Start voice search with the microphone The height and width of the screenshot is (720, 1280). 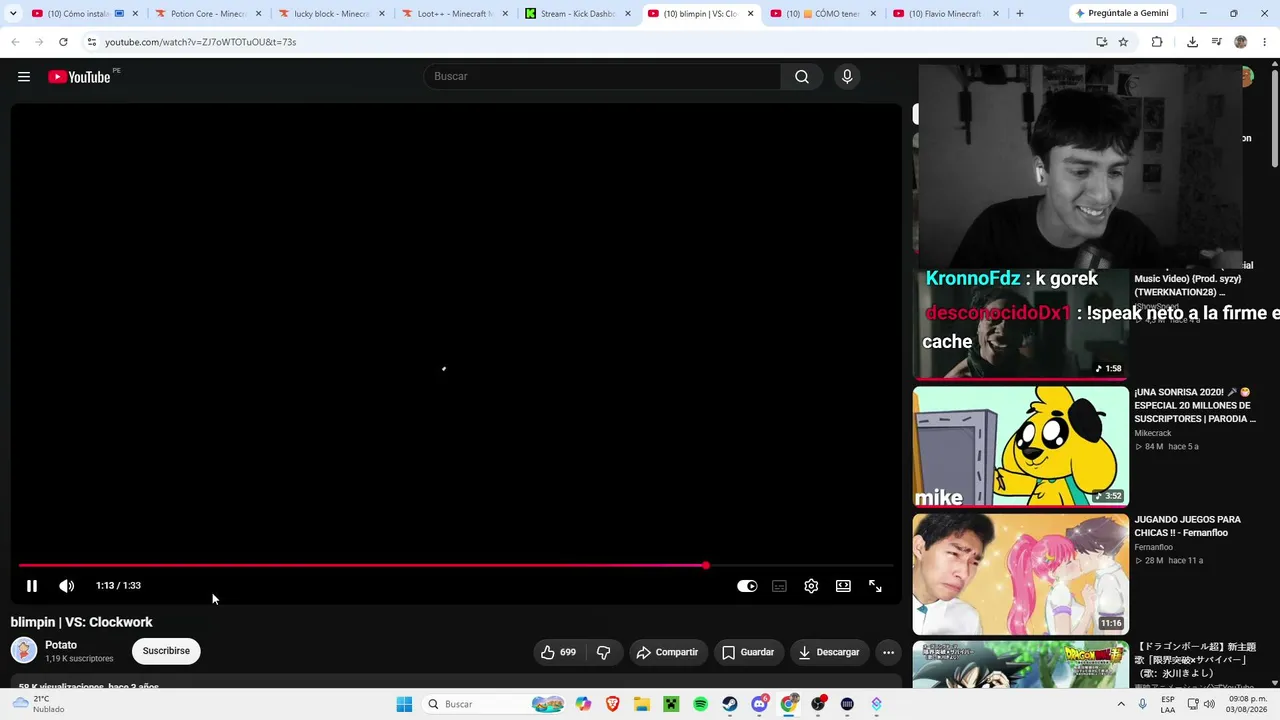pos(847,77)
